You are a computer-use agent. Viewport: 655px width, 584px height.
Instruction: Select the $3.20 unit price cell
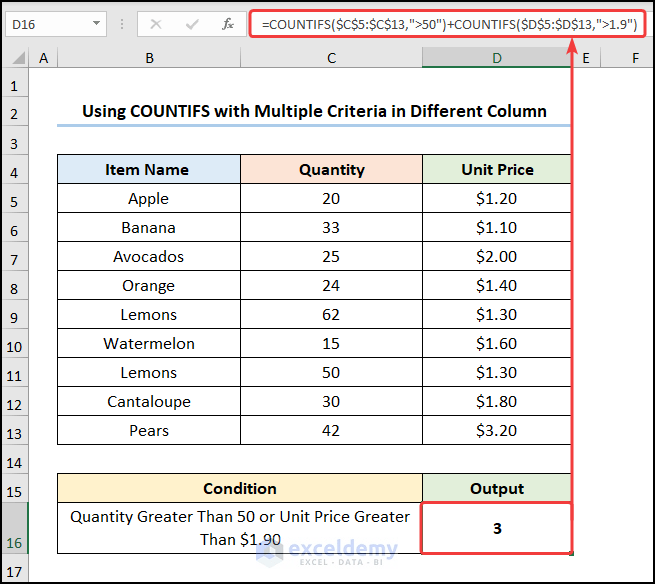coord(497,430)
